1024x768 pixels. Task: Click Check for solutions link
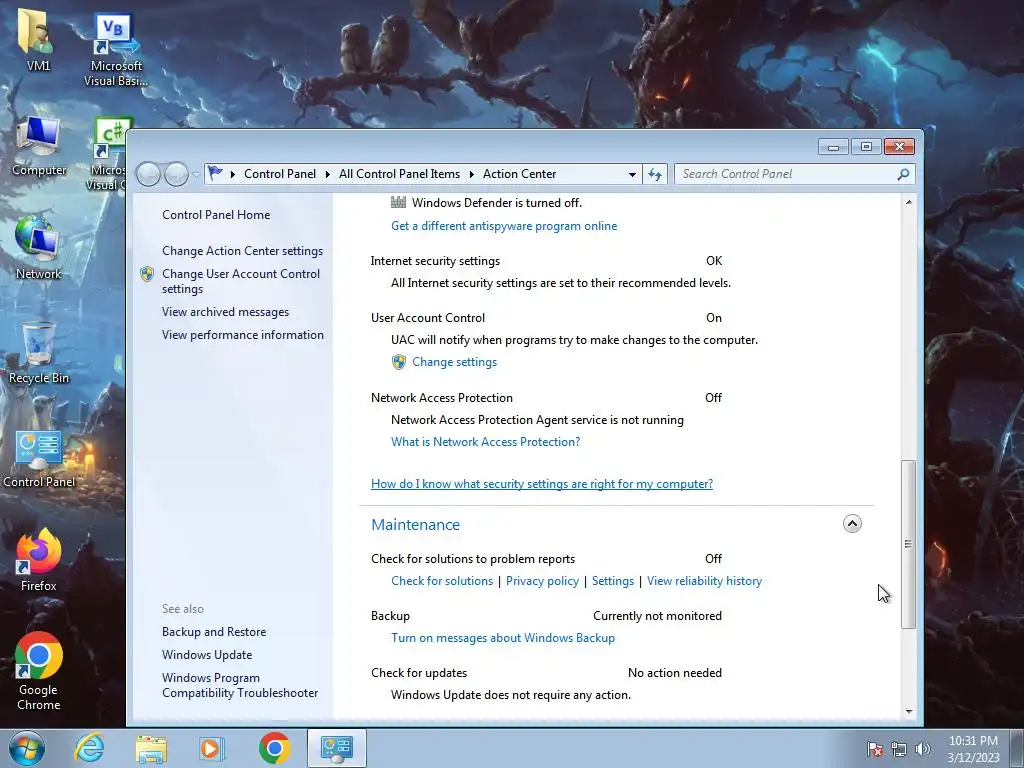(442, 581)
